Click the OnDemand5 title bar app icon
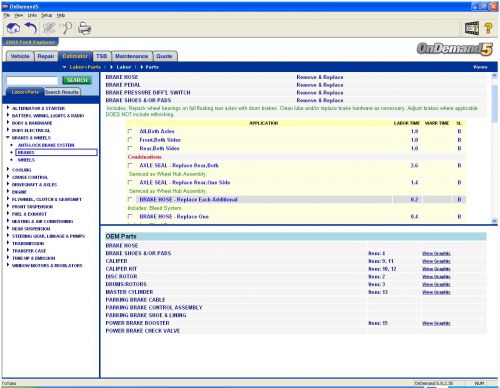 (x=5, y=6)
